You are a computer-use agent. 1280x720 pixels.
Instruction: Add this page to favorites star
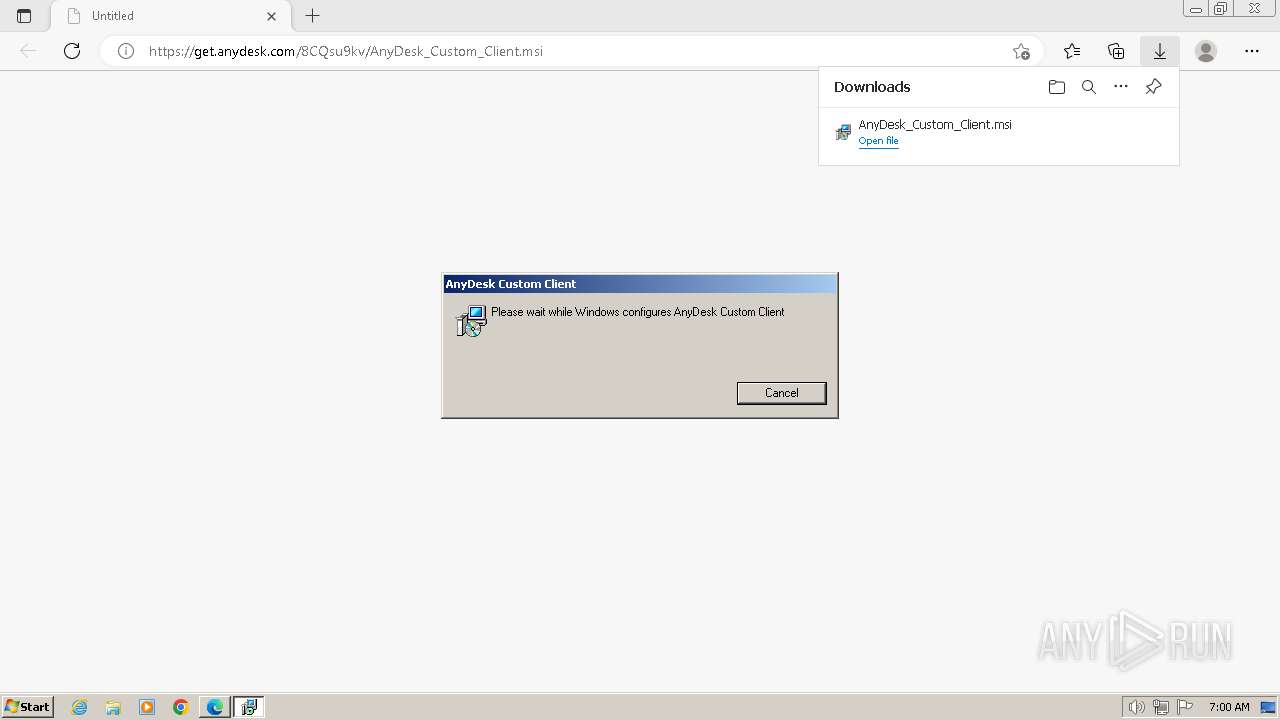pos(1020,51)
